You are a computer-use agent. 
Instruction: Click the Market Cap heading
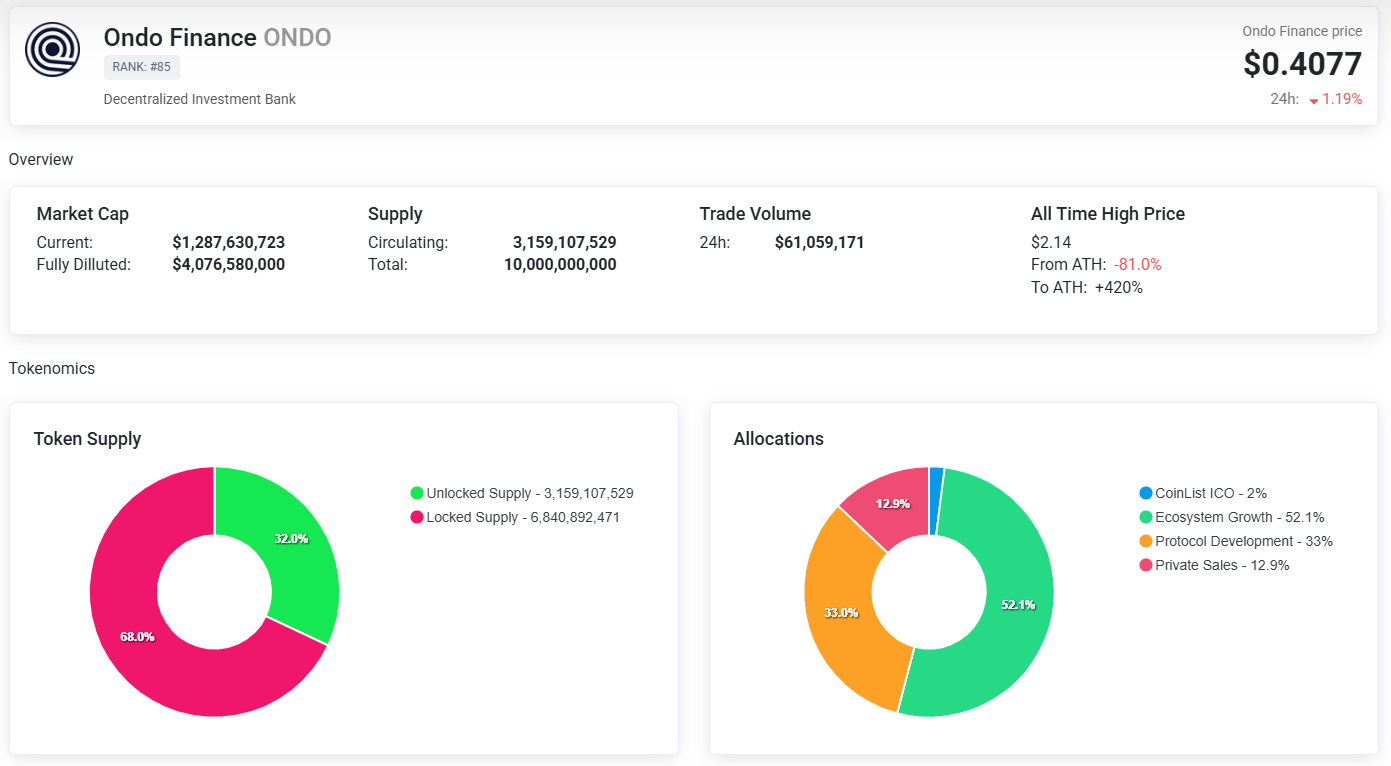click(x=83, y=214)
